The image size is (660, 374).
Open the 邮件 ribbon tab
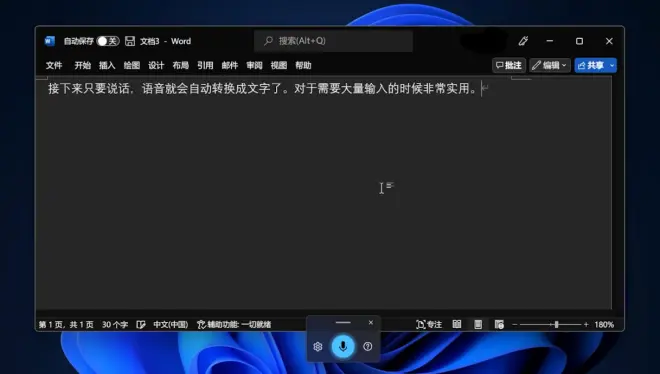pos(230,65)
